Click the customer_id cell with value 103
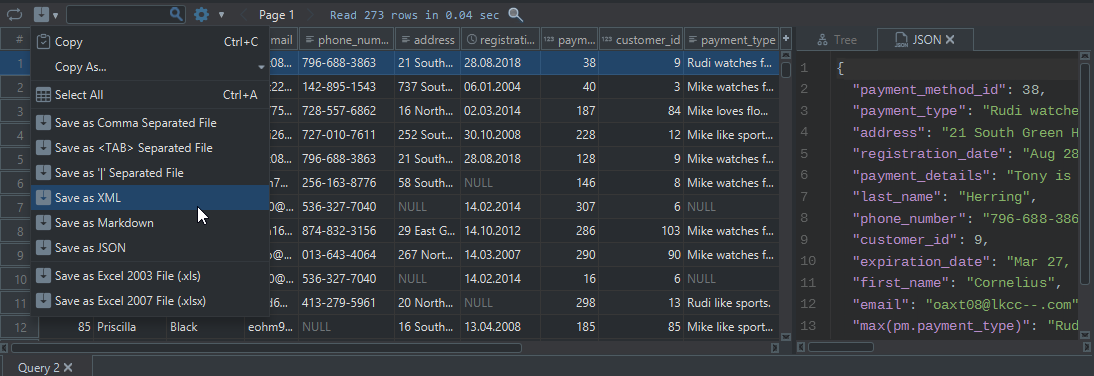Image resolution: width=1094 pixels, height=376 pixels. [640, 231]
